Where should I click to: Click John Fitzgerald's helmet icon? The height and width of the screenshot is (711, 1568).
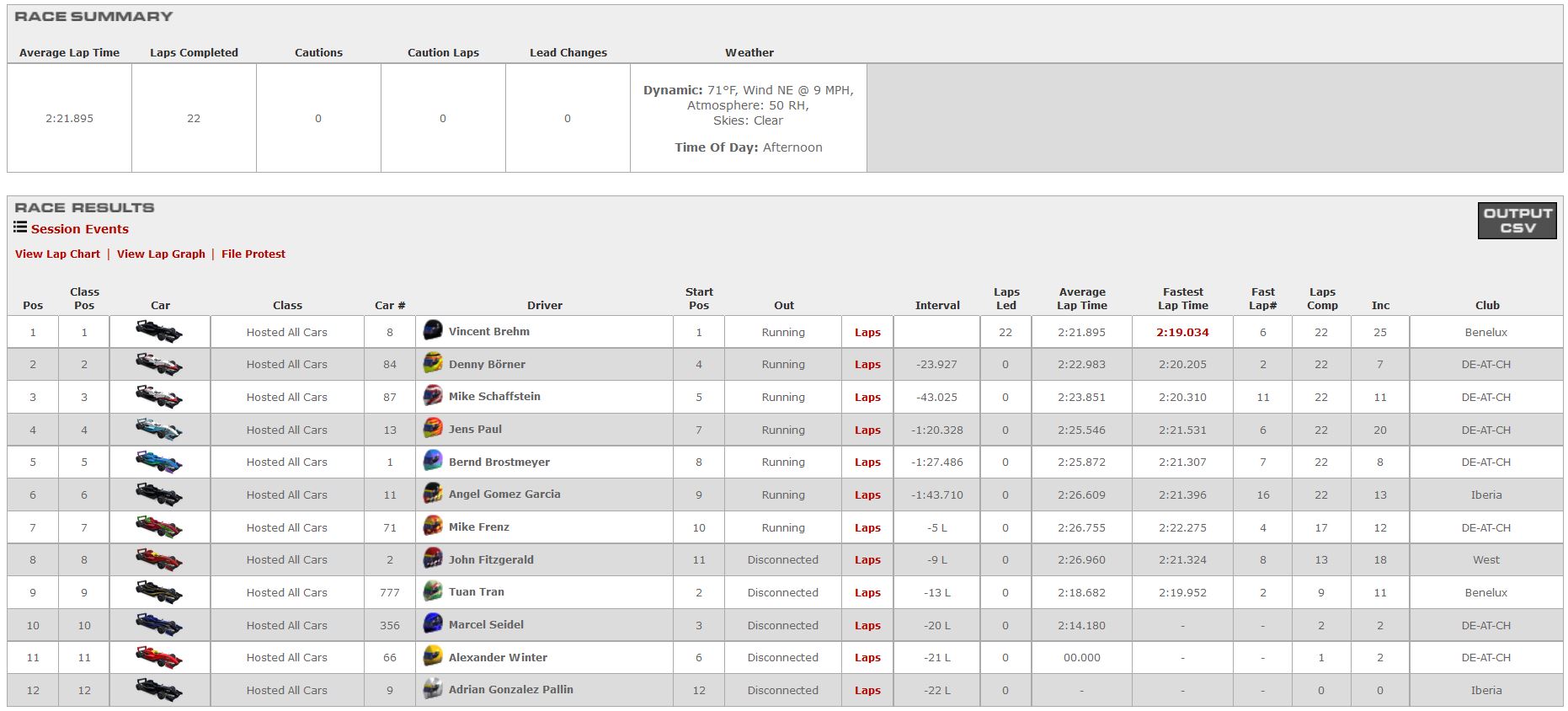click(x=433, y=559)
